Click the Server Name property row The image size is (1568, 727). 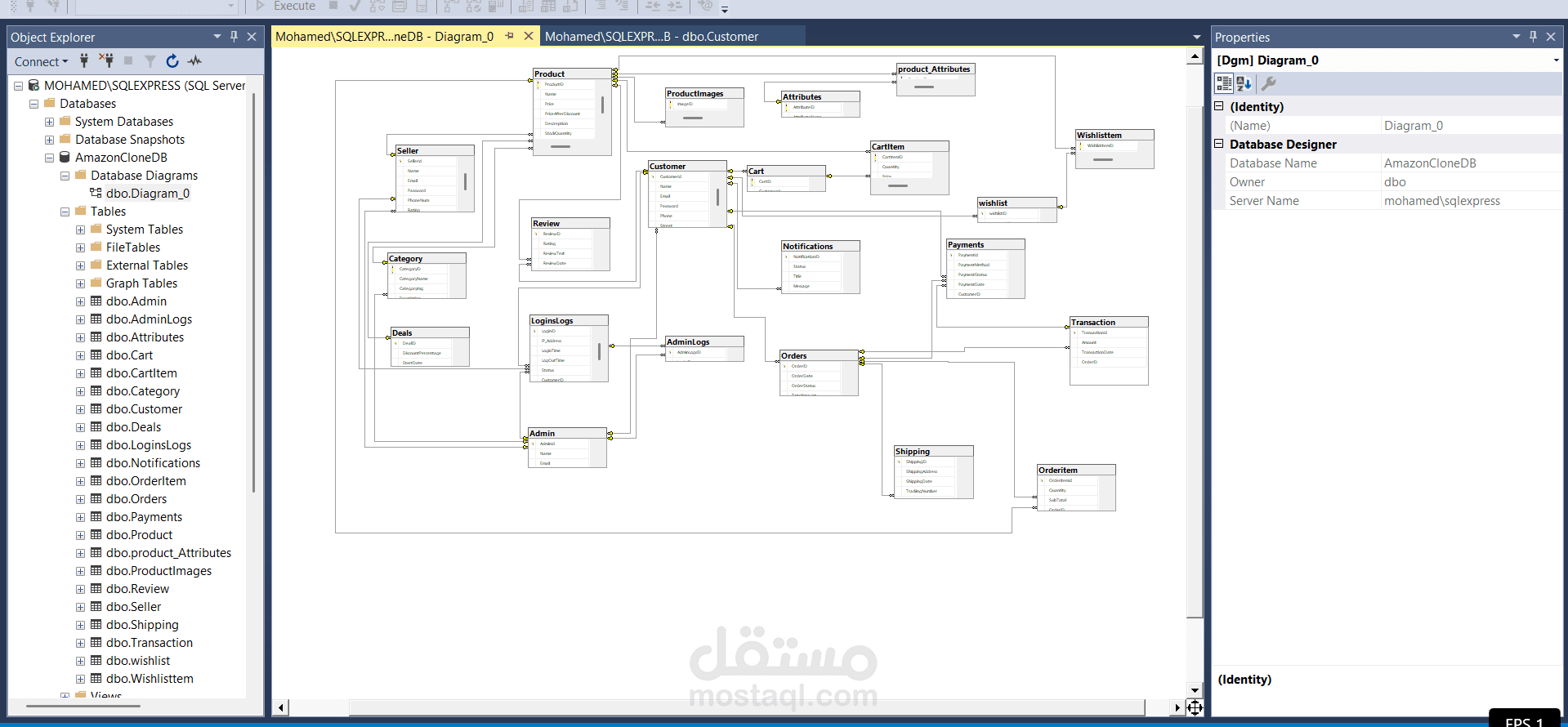[1394, 200]
